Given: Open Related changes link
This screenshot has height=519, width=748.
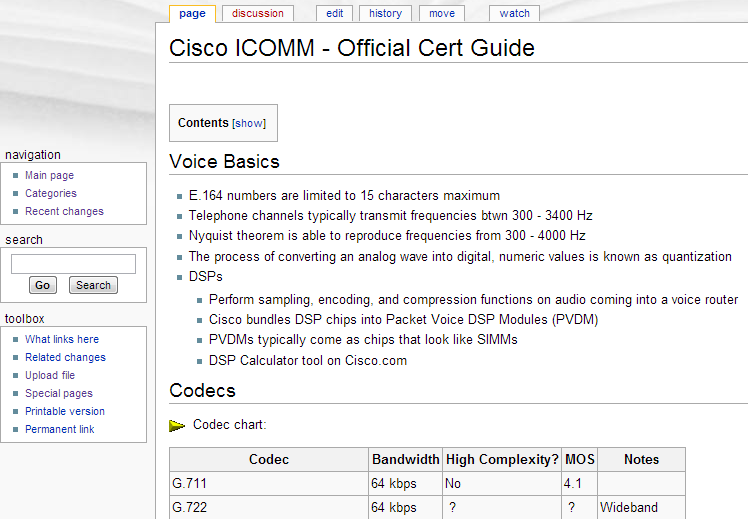Looking at the screenshot, I should [x=65, y=357].
